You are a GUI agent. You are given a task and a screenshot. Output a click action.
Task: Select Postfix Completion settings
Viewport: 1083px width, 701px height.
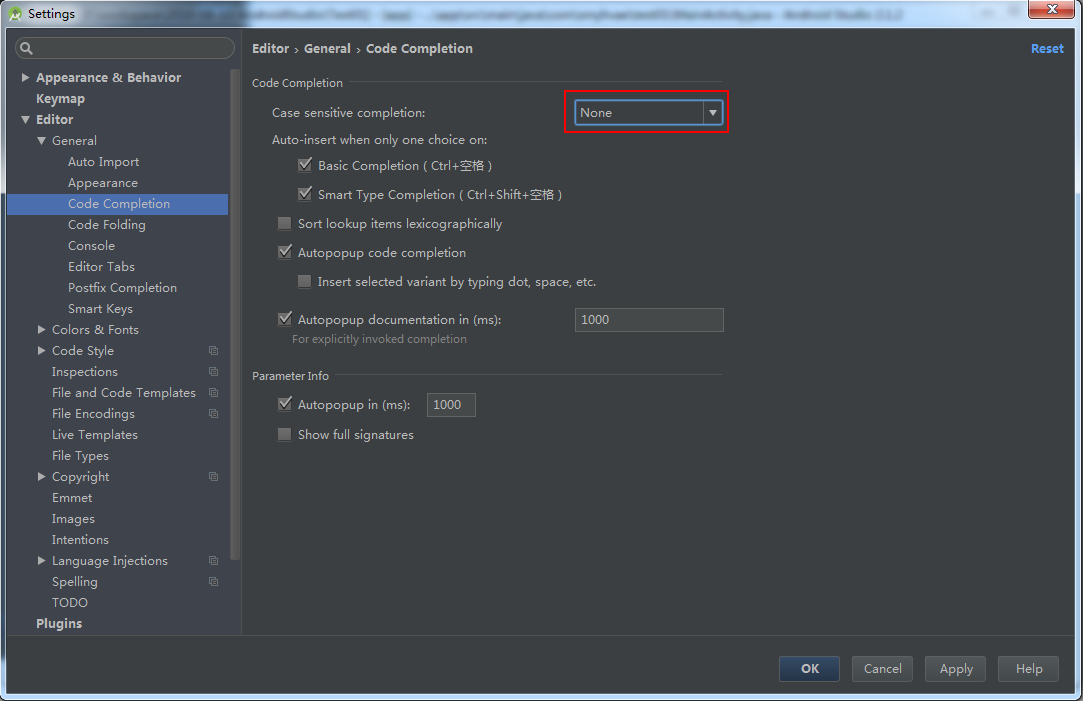[122, 287]
